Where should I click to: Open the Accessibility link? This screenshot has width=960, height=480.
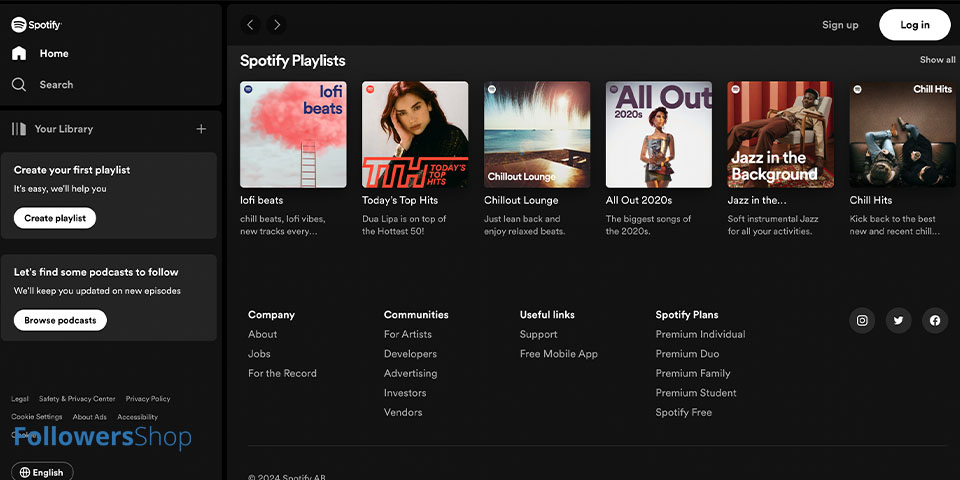[138, 417]
